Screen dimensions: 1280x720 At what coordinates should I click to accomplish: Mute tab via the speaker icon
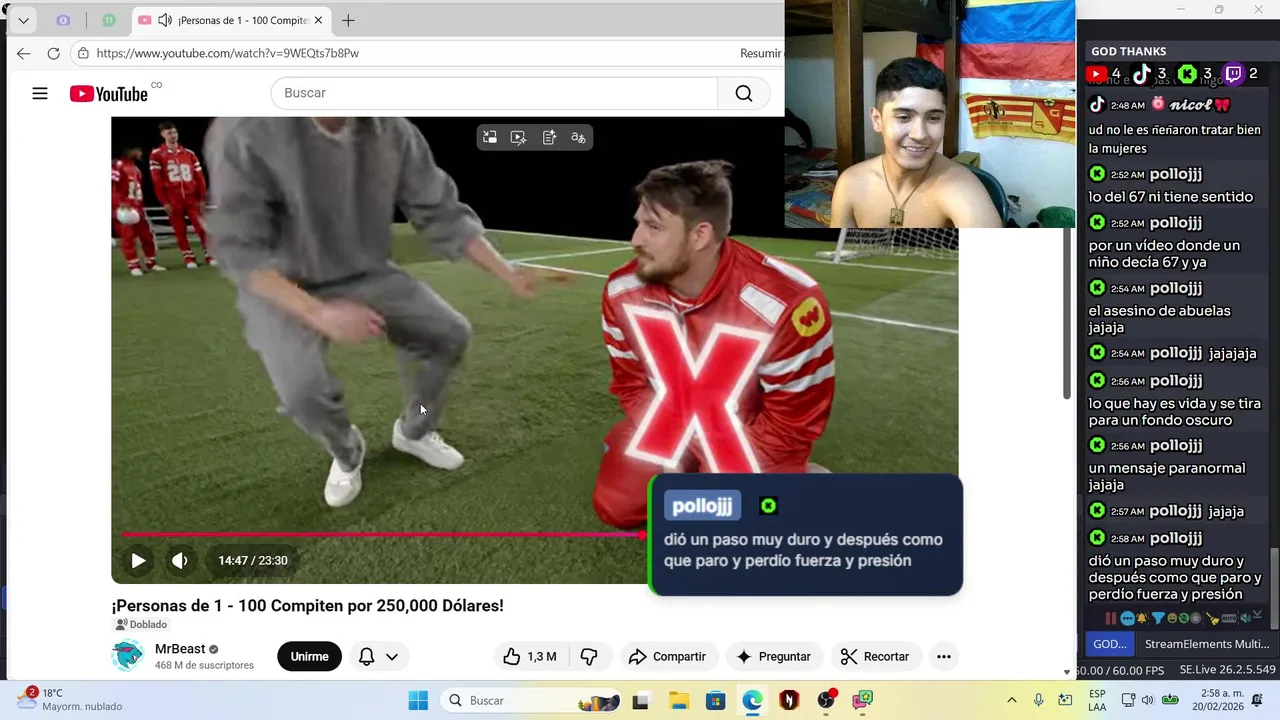(165, 20)
